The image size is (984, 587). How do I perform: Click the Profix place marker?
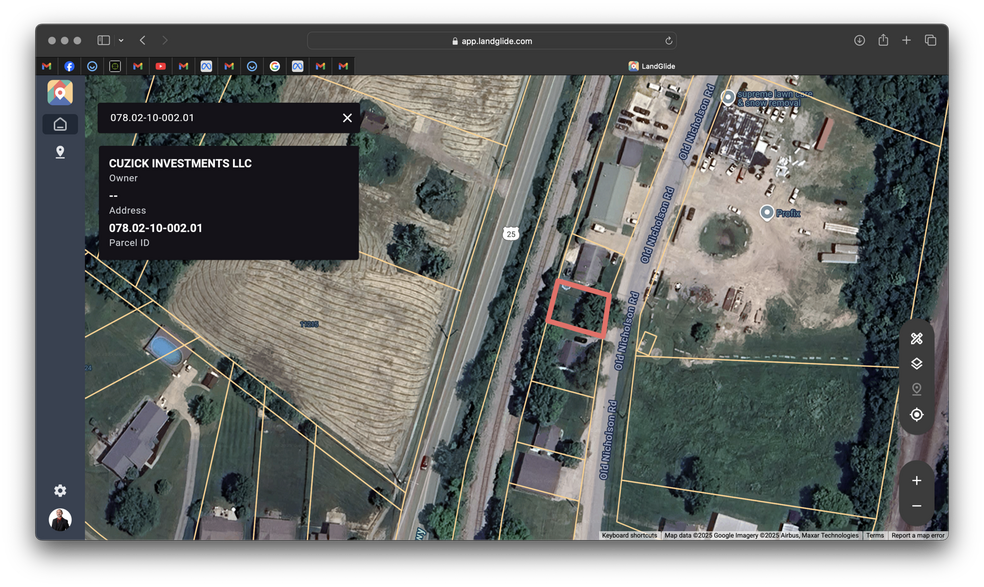pos(767,212)
